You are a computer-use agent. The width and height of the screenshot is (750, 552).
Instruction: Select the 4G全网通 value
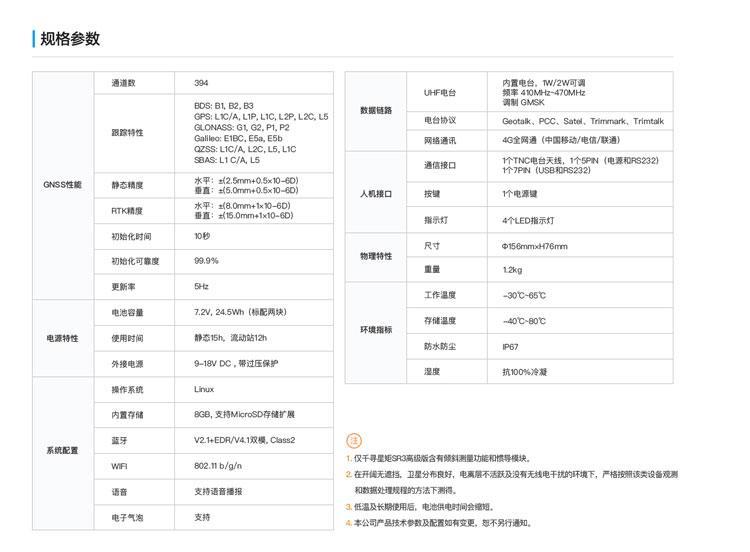561,140
